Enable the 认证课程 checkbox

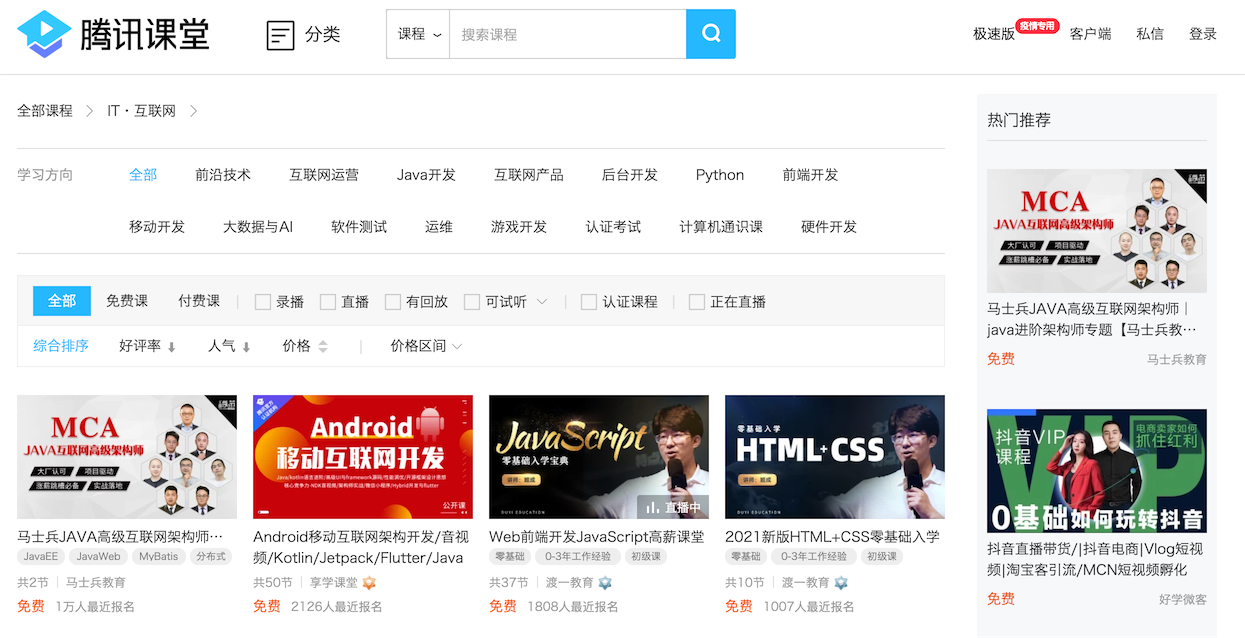589,302
